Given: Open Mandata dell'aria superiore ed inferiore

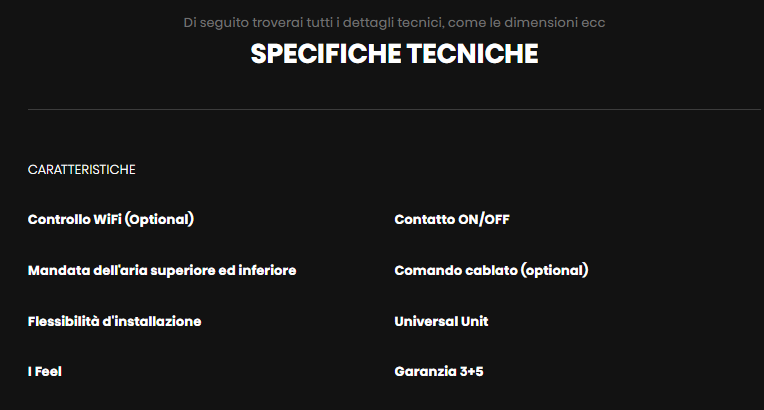Looking at the screenshot, I should pyautogui.click(x=162, y=270).
